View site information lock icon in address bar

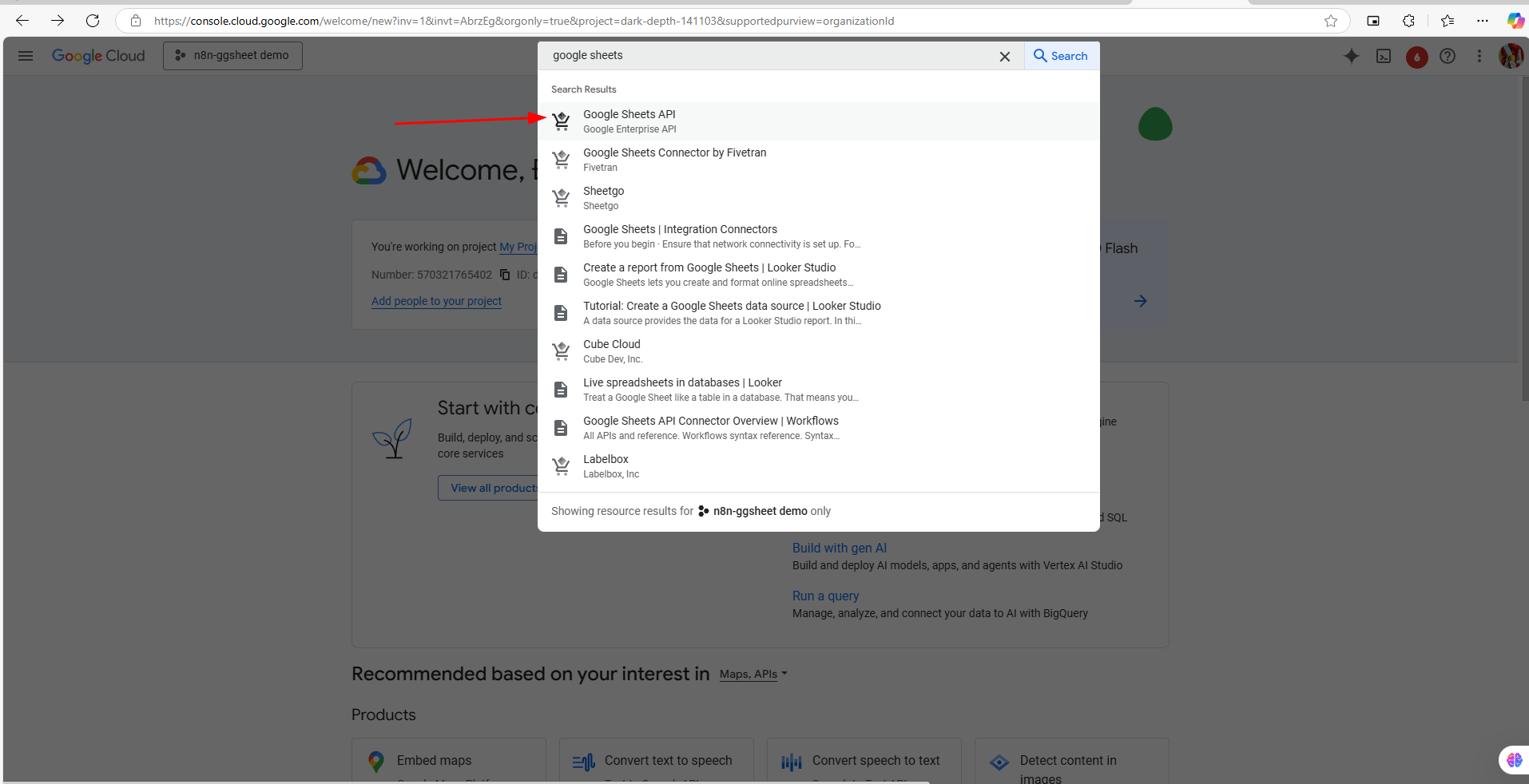(x=136, y=21)
